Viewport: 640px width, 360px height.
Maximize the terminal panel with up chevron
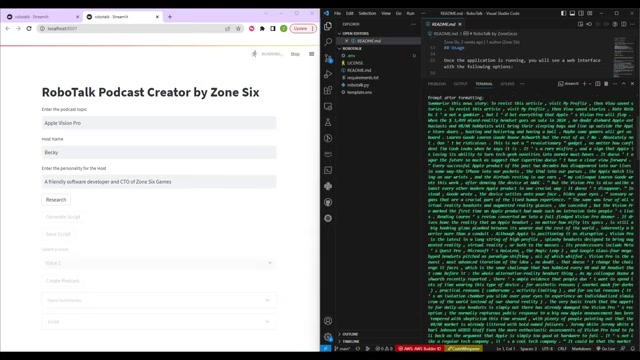tap(624, 84)
